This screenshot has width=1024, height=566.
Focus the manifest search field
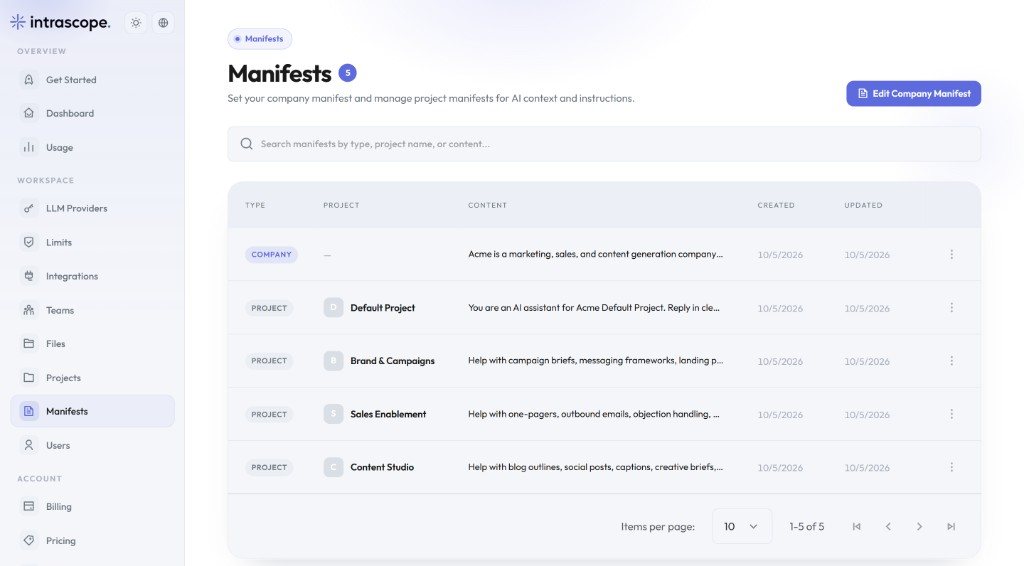coord(604,144)
